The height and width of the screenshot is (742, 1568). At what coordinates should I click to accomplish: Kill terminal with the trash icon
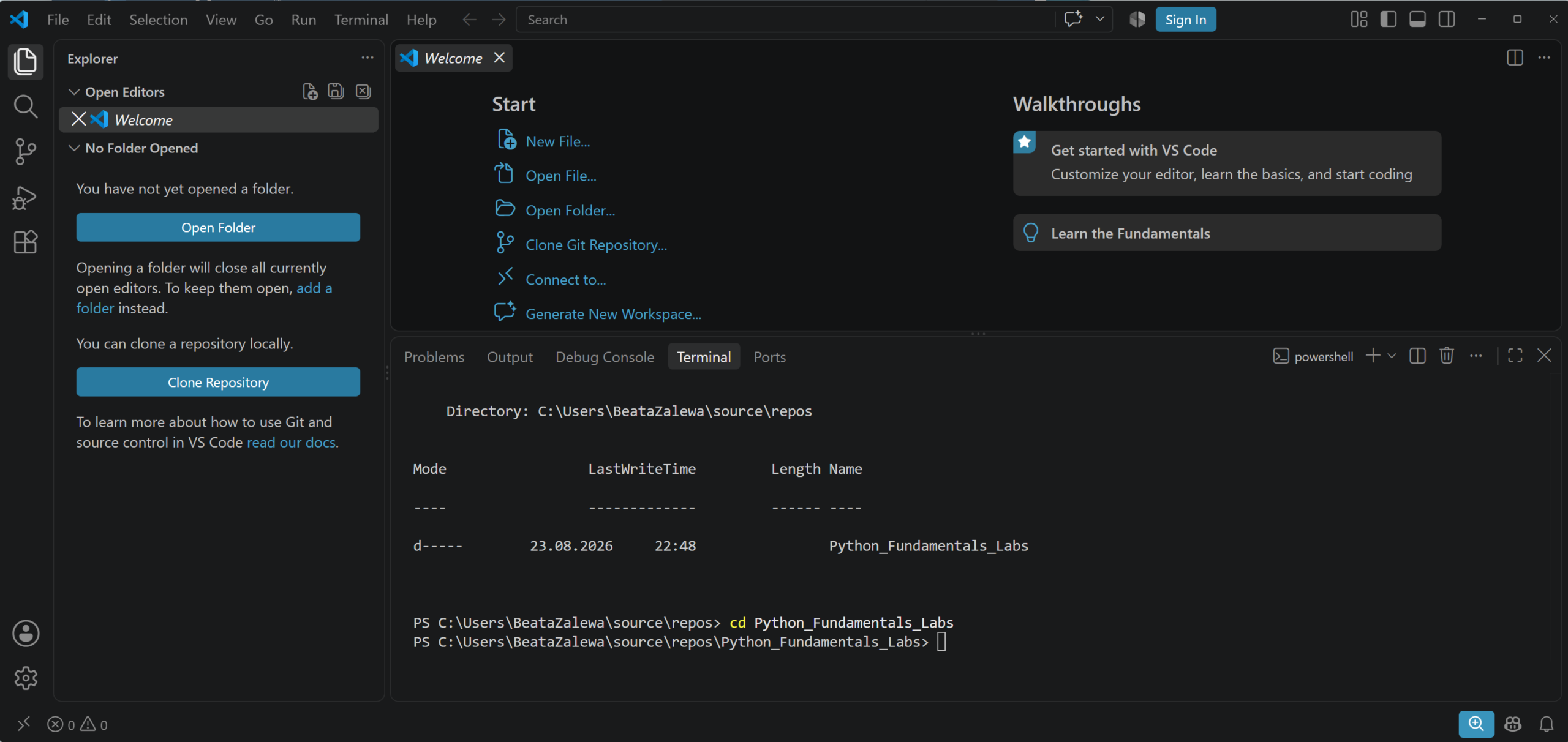[x=1447, y=356]
